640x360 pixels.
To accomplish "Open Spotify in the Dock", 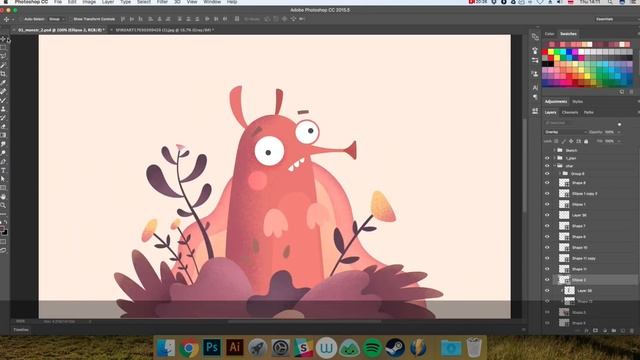I will (372, 348).
